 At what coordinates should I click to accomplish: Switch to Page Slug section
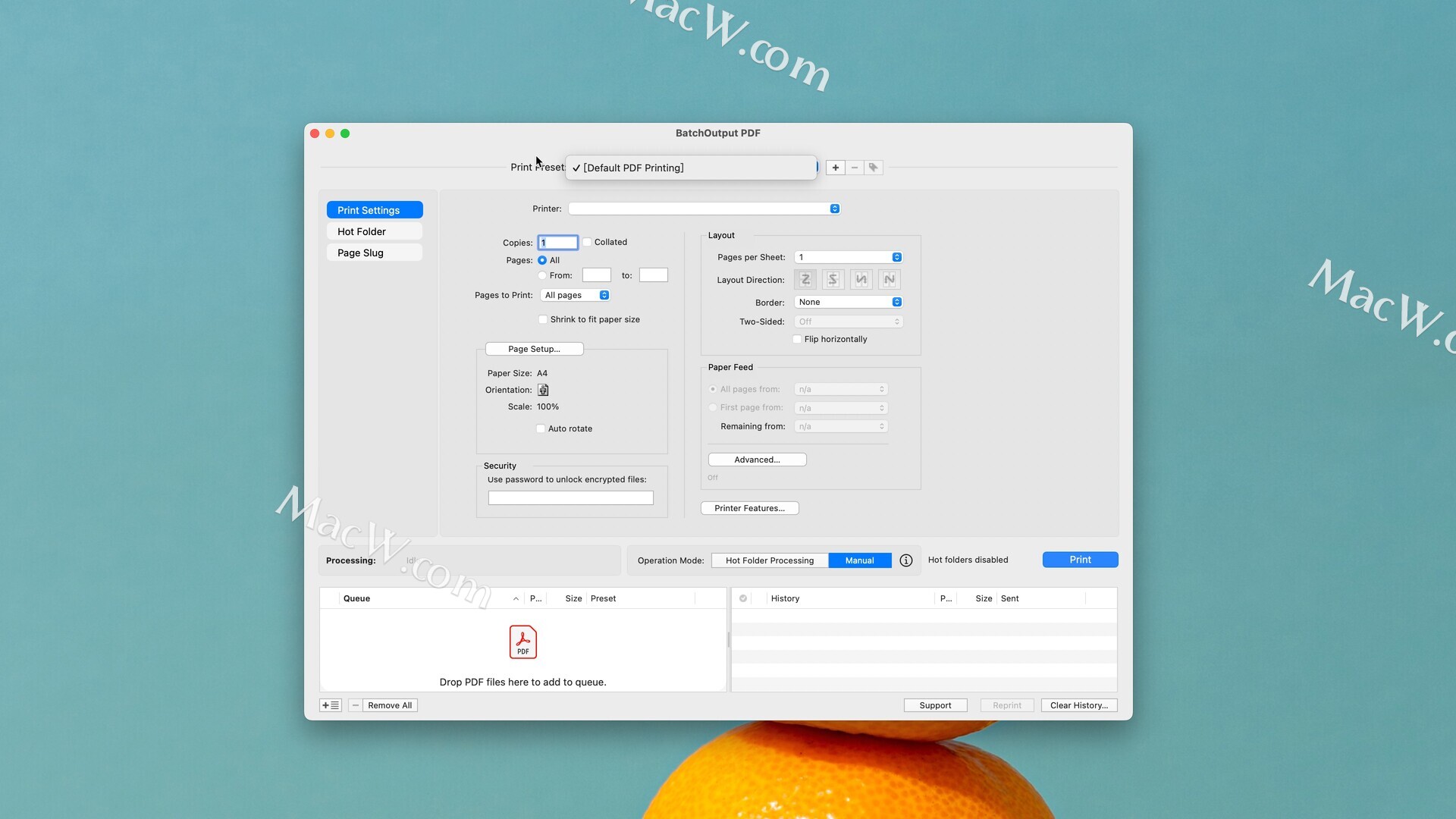click(x=375, y=253)
